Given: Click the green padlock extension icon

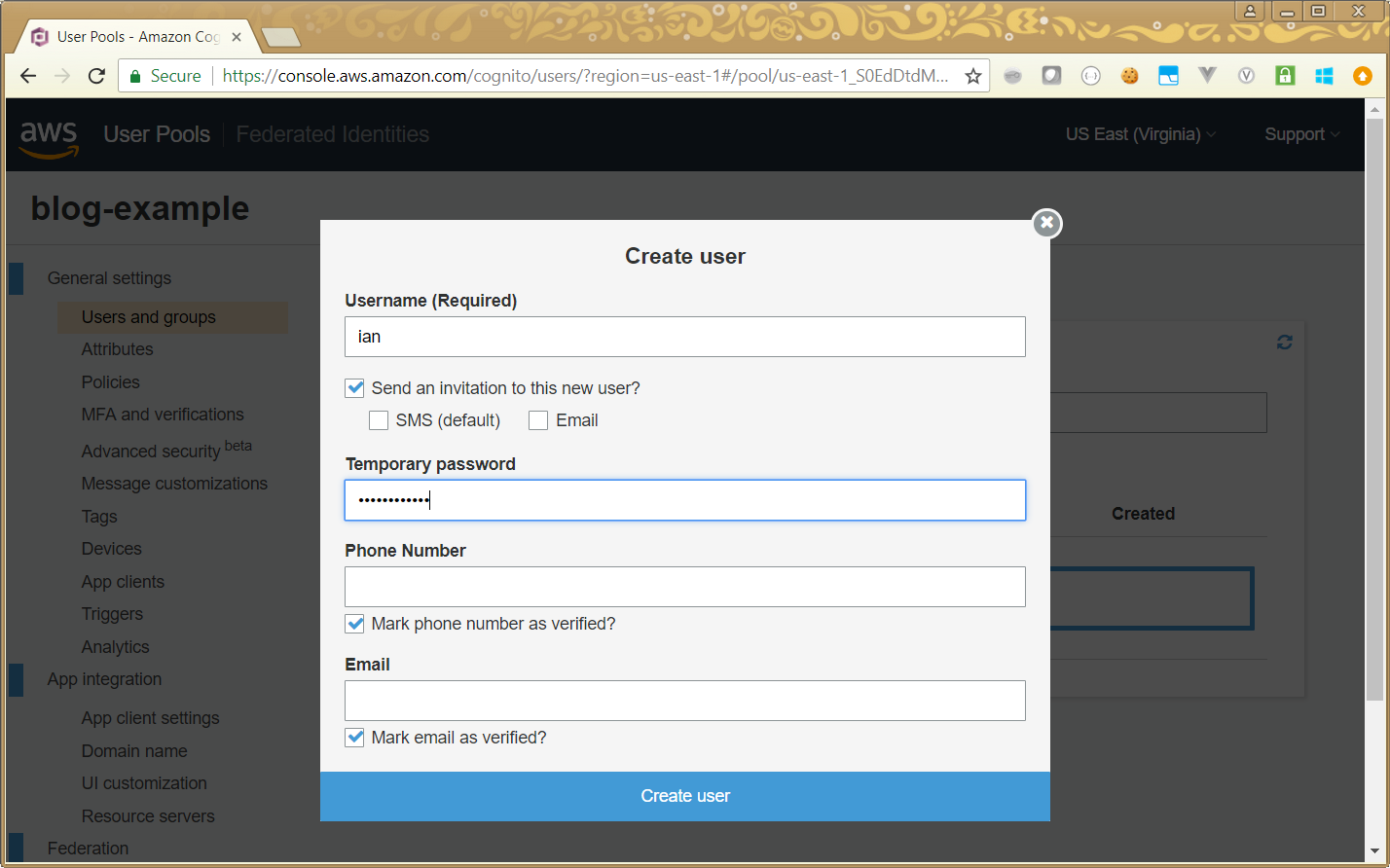Looking at the screenshot, I should (1285, 76).
